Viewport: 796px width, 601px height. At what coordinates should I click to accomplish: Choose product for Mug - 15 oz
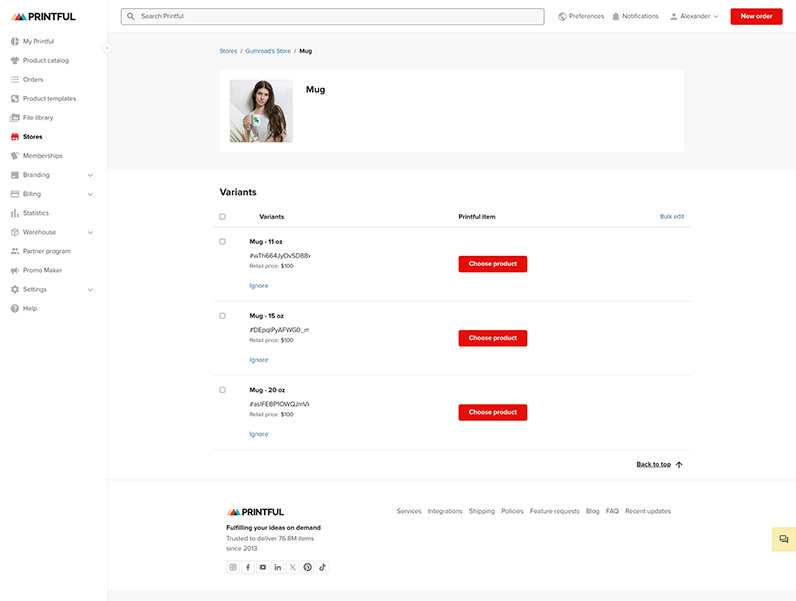[492, 338]
